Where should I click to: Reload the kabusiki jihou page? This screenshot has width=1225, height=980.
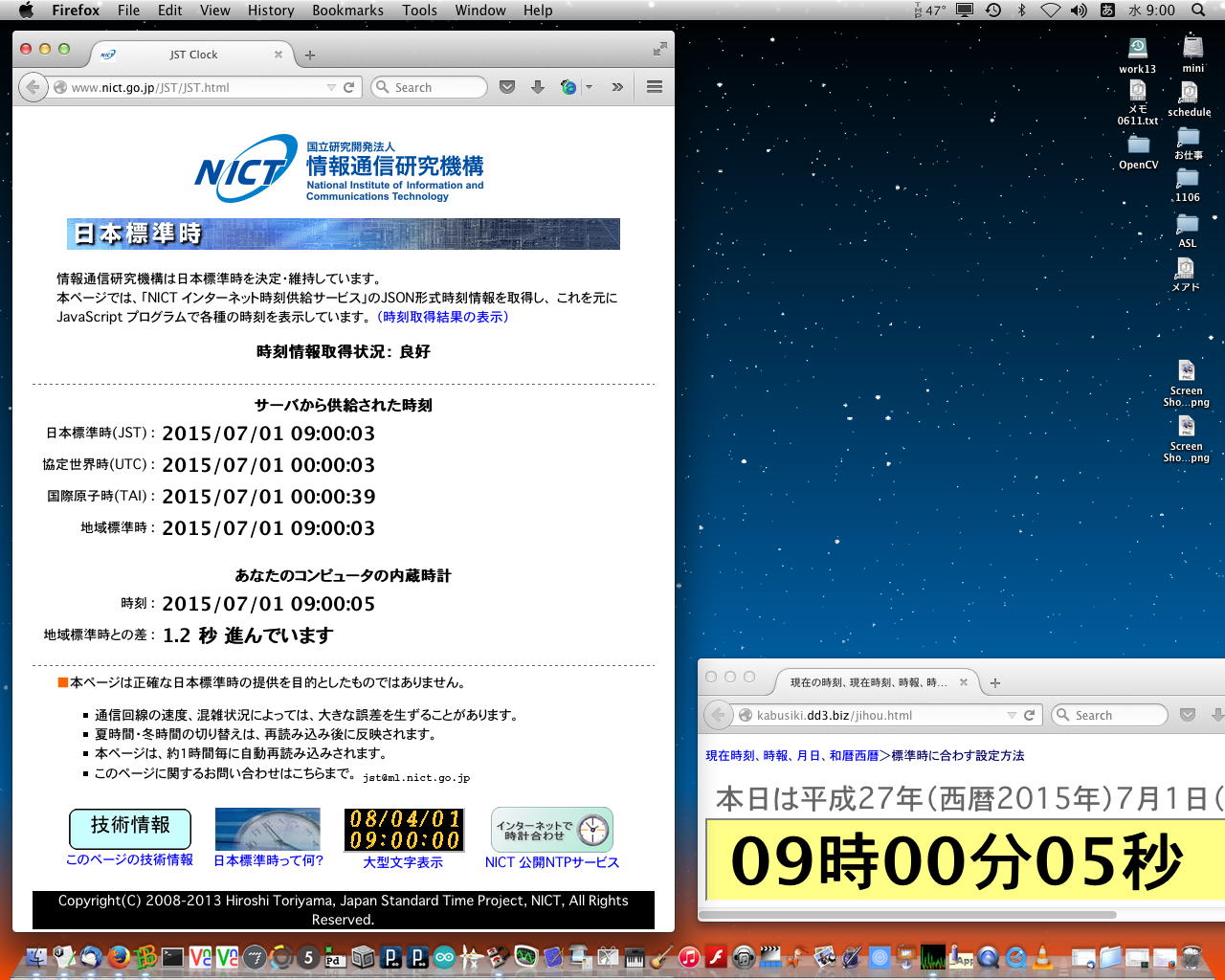1030,715
